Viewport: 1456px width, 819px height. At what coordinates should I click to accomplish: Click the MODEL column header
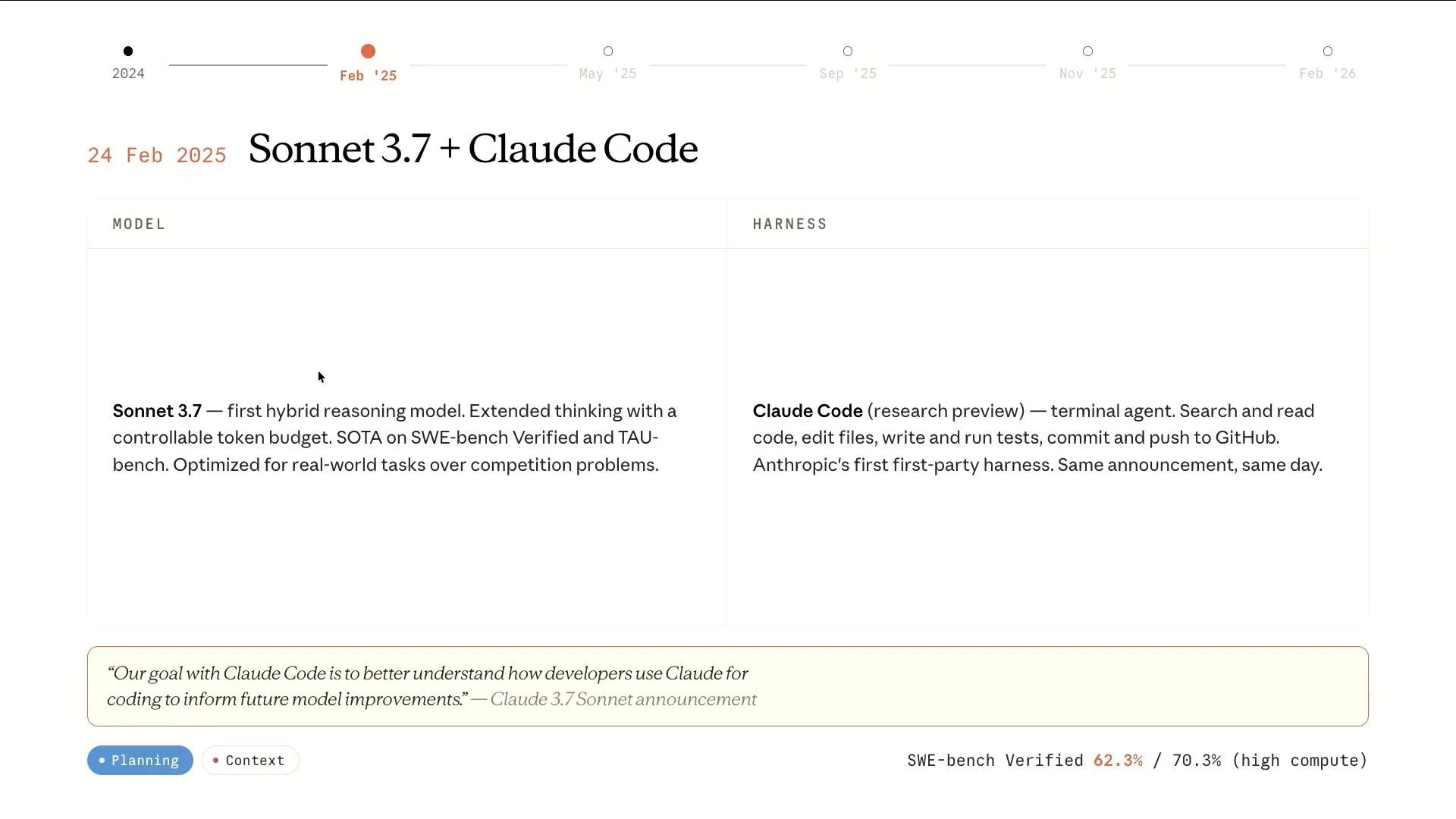click(x=139, y=224)
